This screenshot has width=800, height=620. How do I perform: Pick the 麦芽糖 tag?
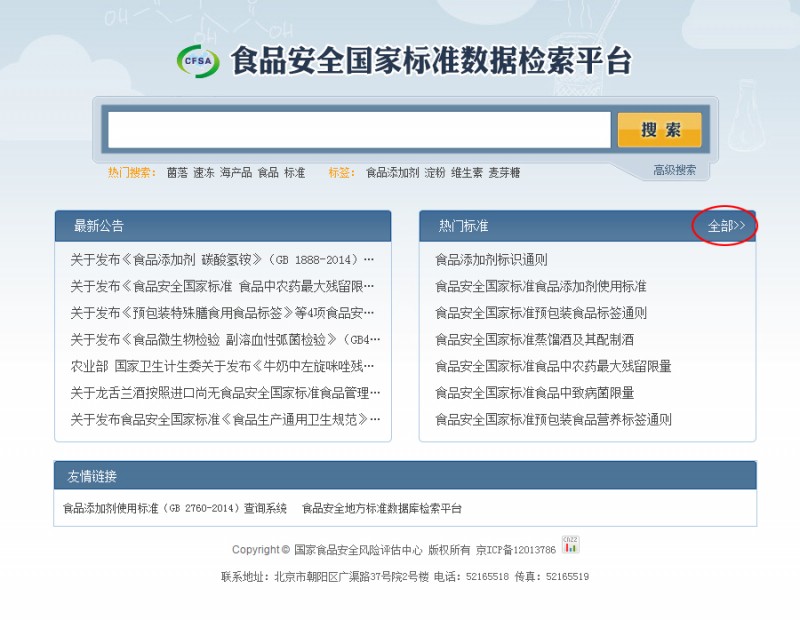pyautogui.click(x=504, y=173)
